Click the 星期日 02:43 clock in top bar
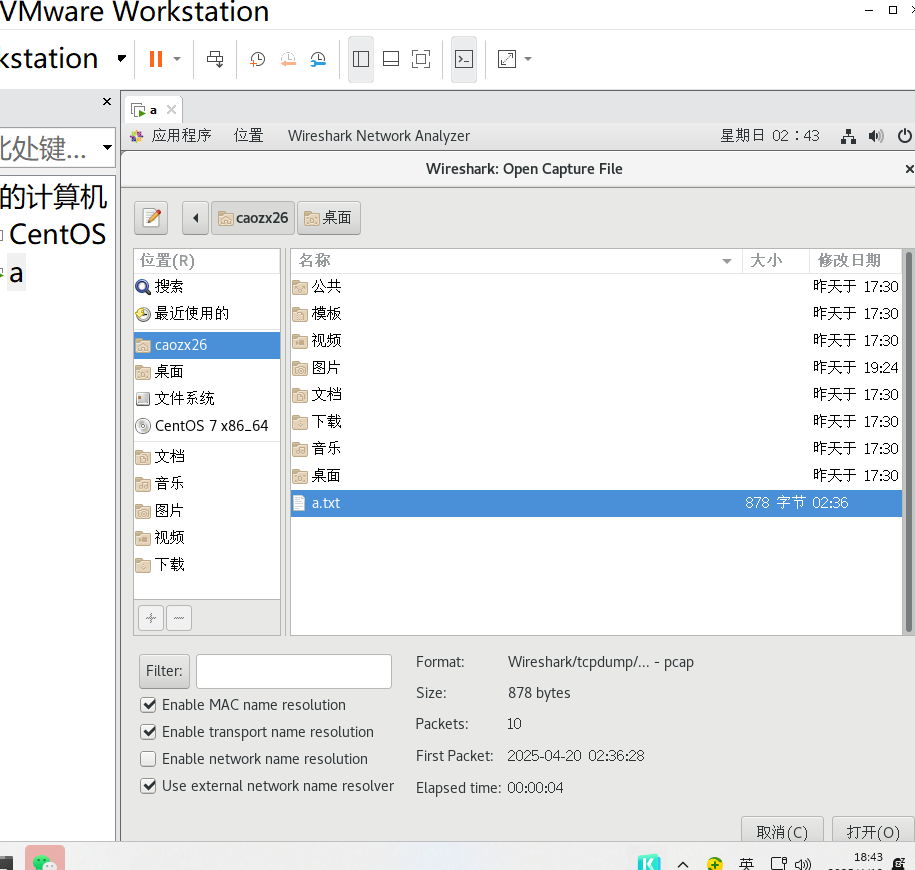The width and height of the screenshot is (915, 870). [x=770, y=136]
